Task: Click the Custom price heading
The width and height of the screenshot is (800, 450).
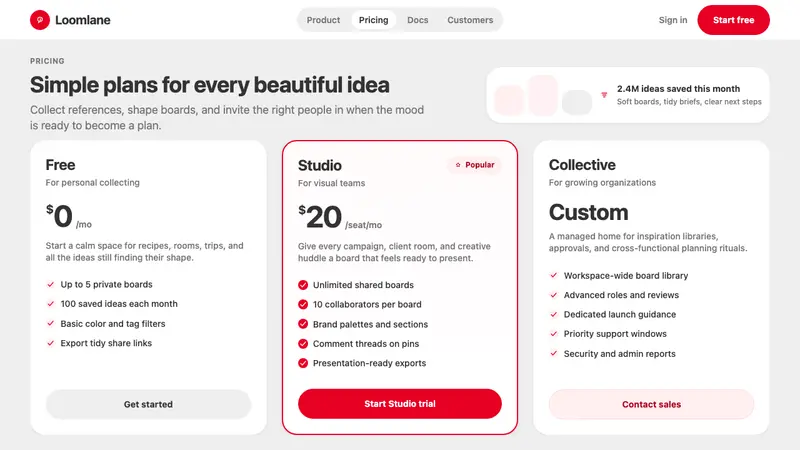Action: [x=588, y=212]
